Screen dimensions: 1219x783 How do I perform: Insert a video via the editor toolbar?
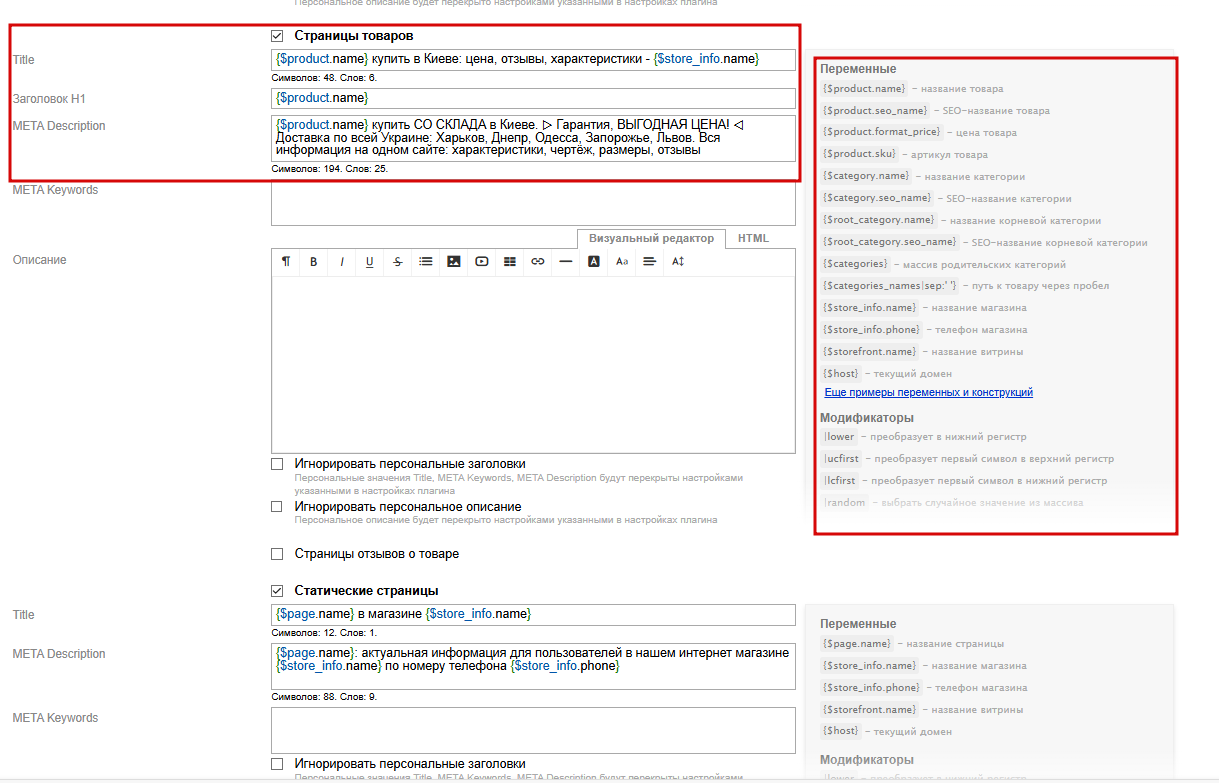click(482, 261)
